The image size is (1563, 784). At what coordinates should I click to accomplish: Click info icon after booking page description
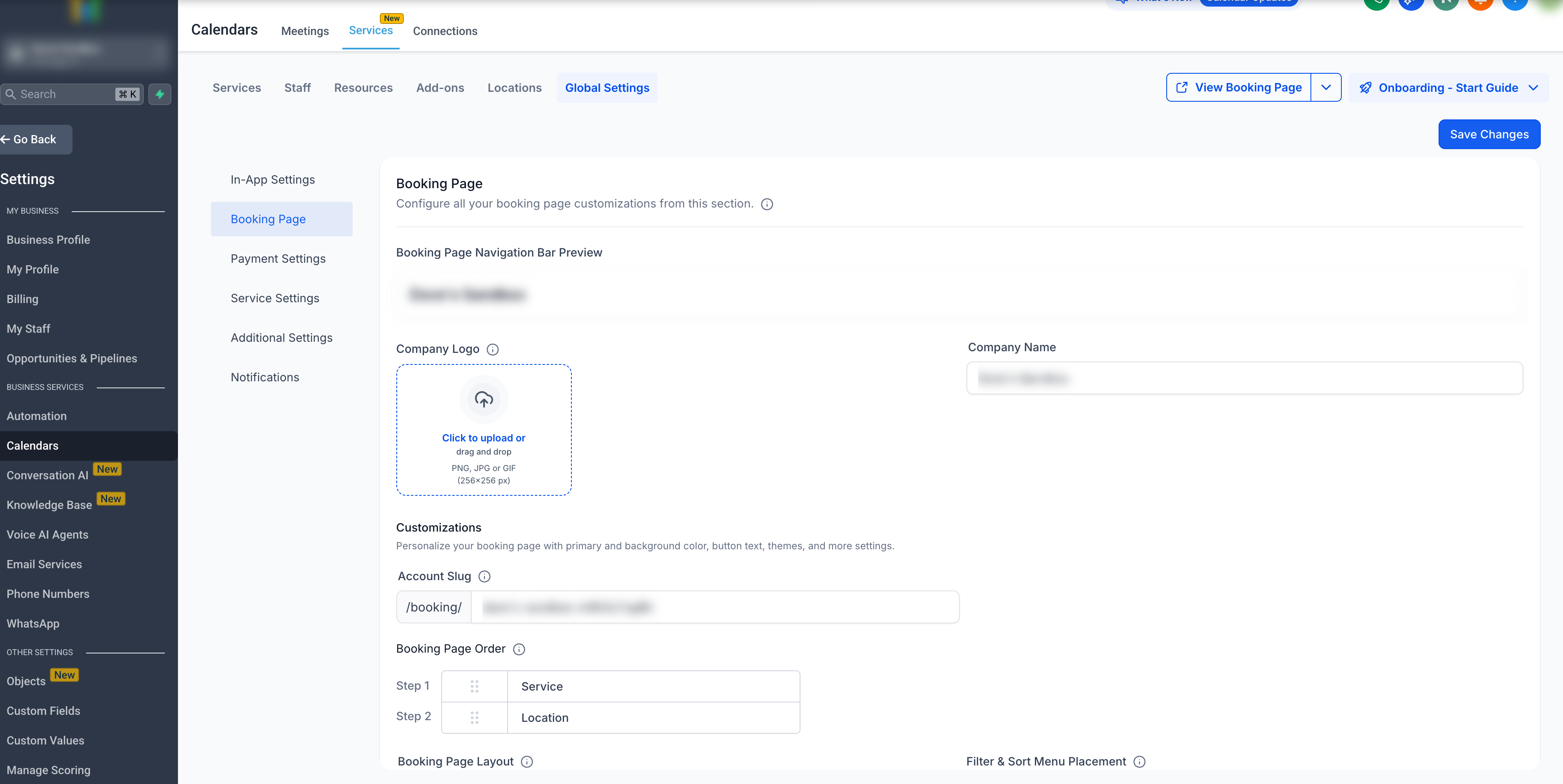[767, 204]
